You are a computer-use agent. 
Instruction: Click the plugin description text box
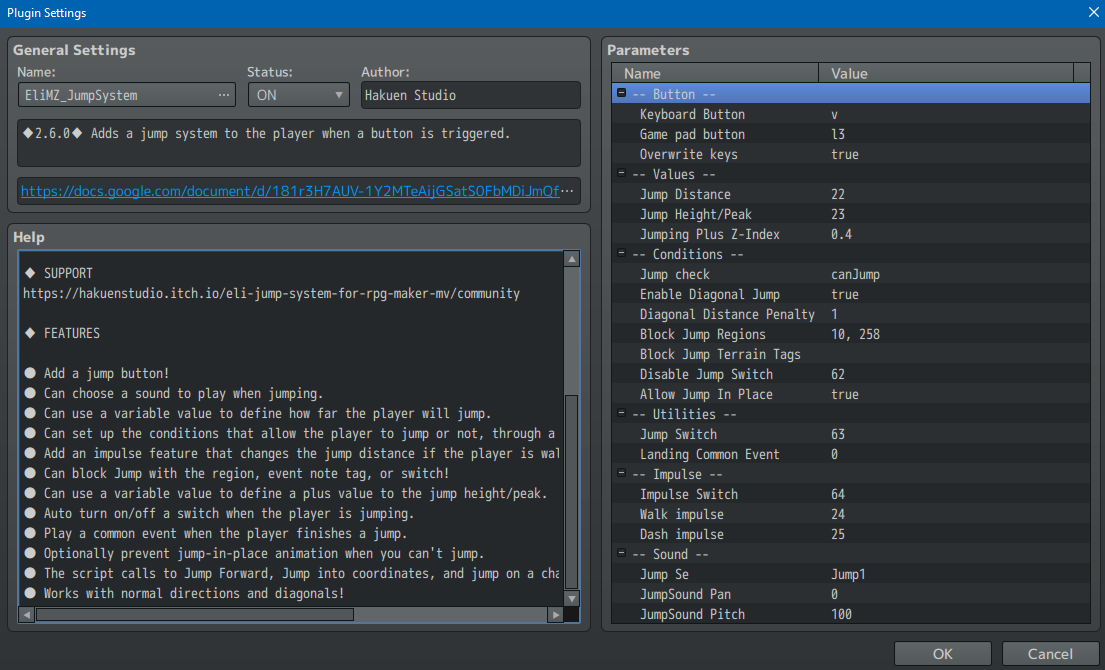click(x=299, y=143)
